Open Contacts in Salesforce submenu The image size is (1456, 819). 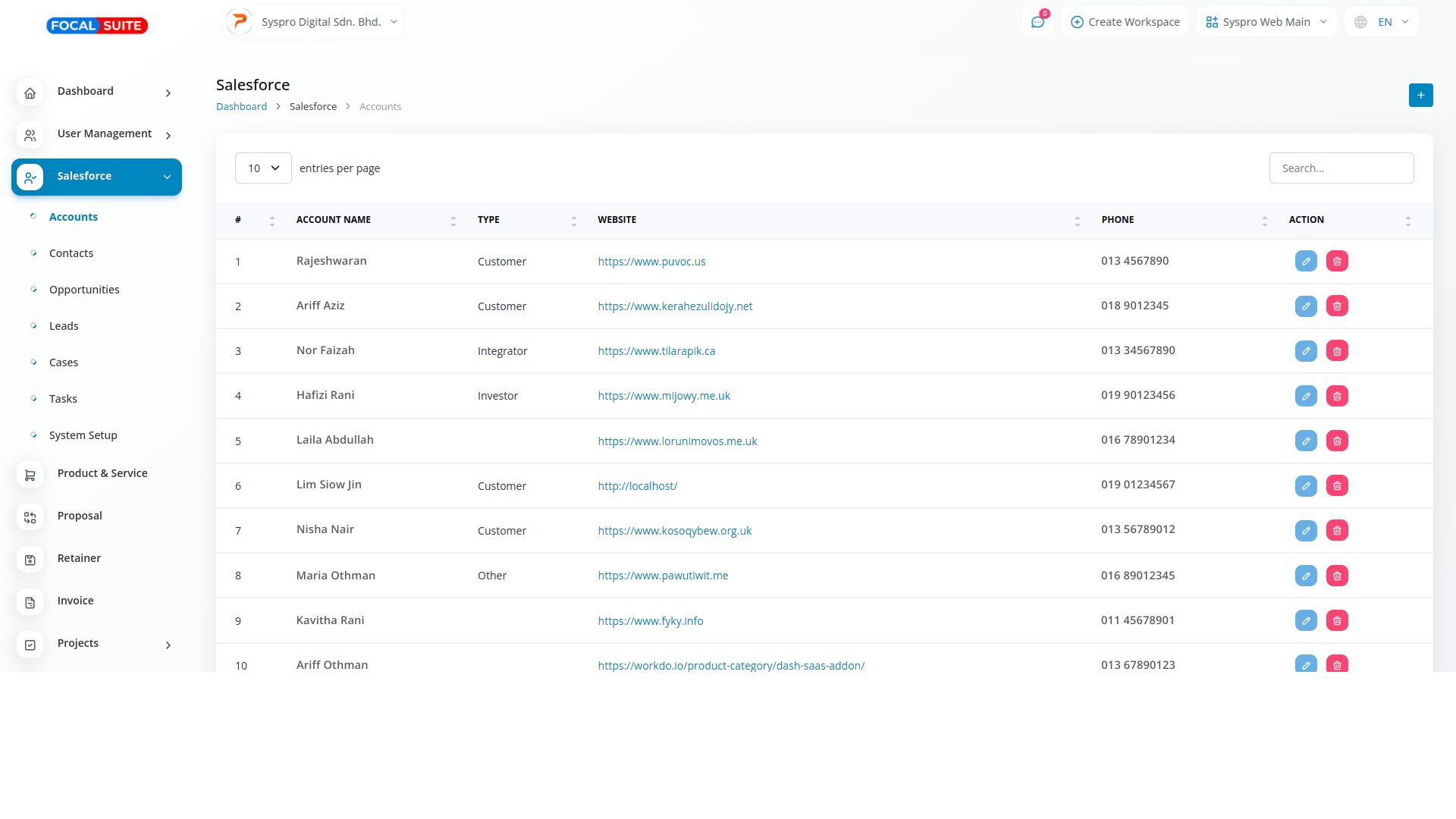point(71,253)
